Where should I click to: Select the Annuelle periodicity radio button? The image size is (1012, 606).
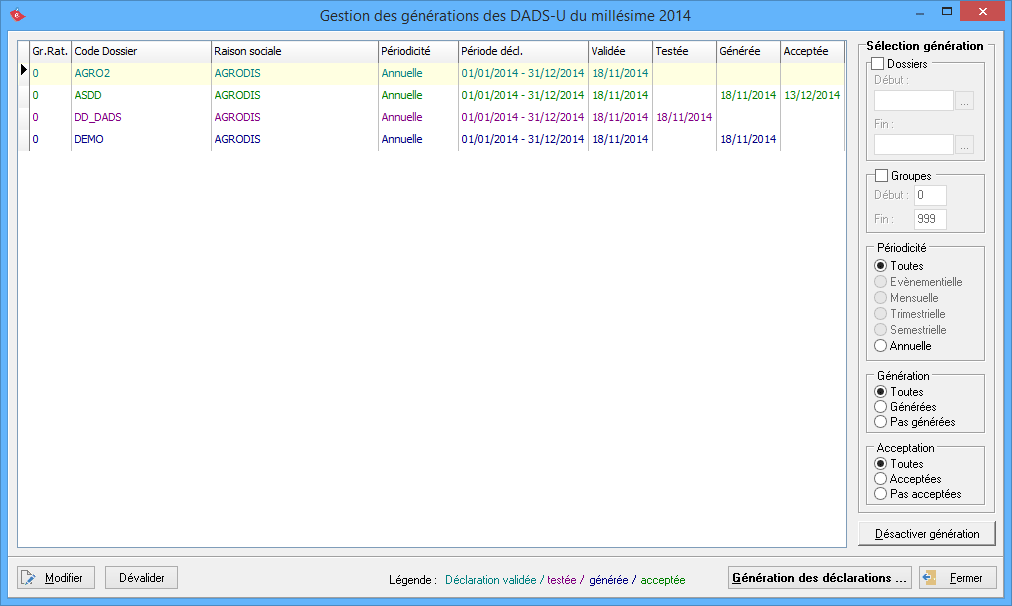[x=881, y=346]
